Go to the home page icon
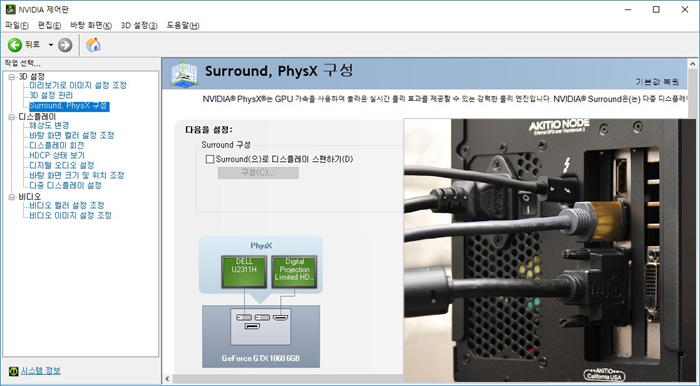This screenshot has height=386, width=700. 93,45
